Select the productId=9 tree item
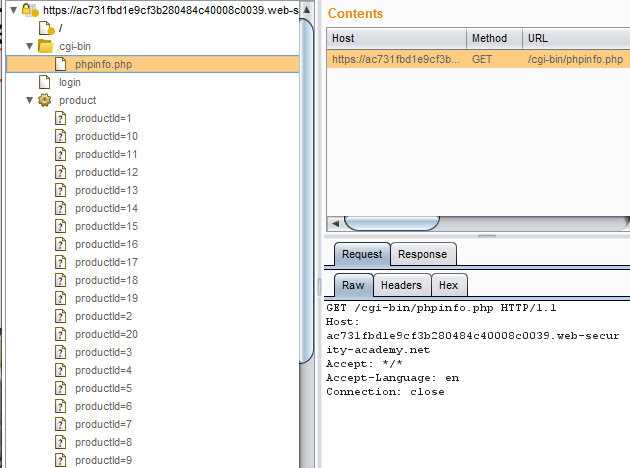630x468 pixels. click(103, 460)
